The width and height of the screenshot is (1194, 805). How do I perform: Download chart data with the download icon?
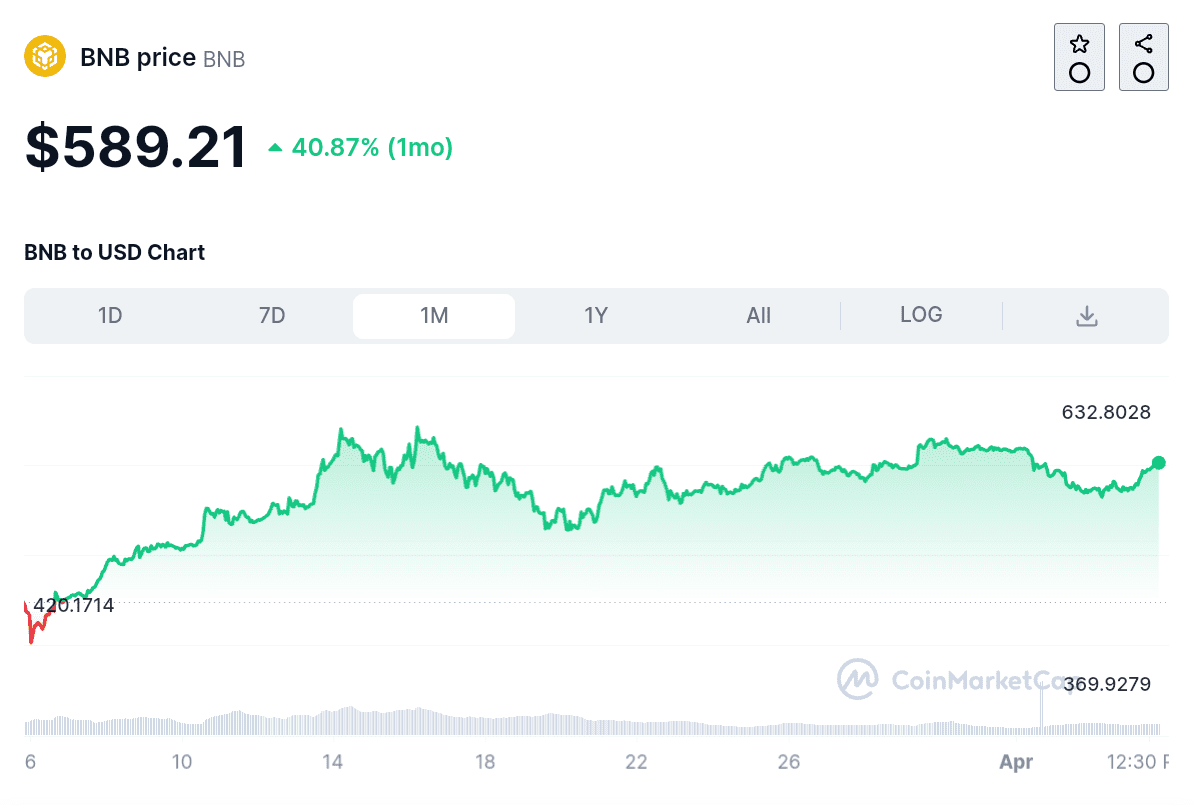(1086, 316)
